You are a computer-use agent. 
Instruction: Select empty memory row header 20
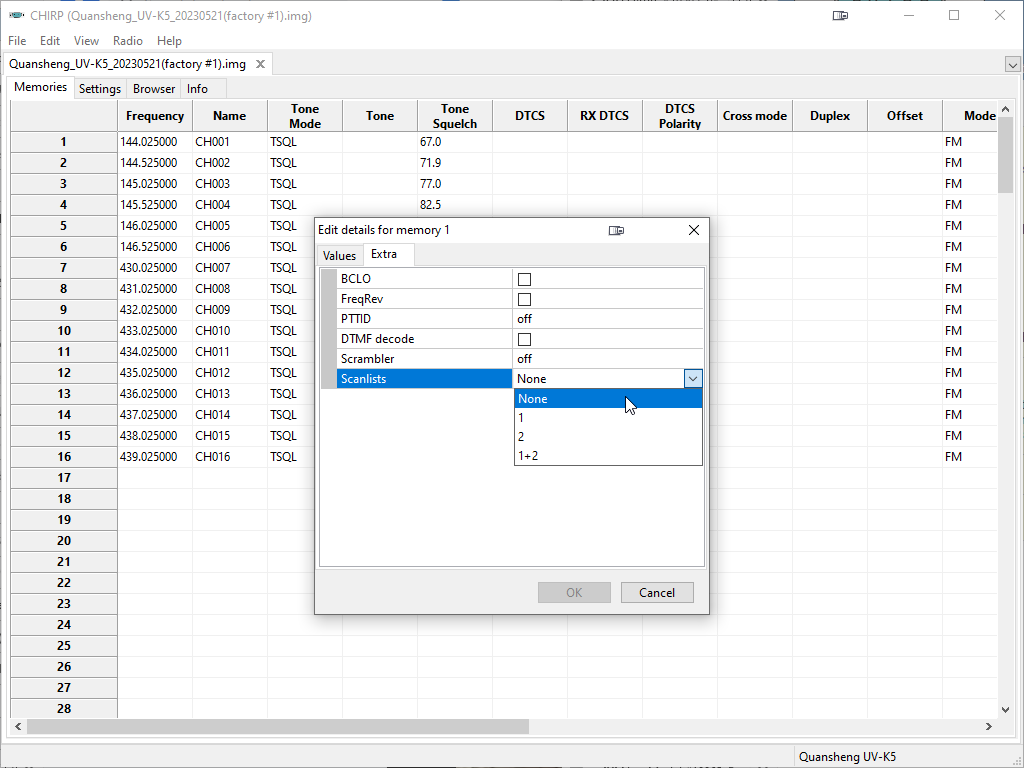[x=64, y=541]
